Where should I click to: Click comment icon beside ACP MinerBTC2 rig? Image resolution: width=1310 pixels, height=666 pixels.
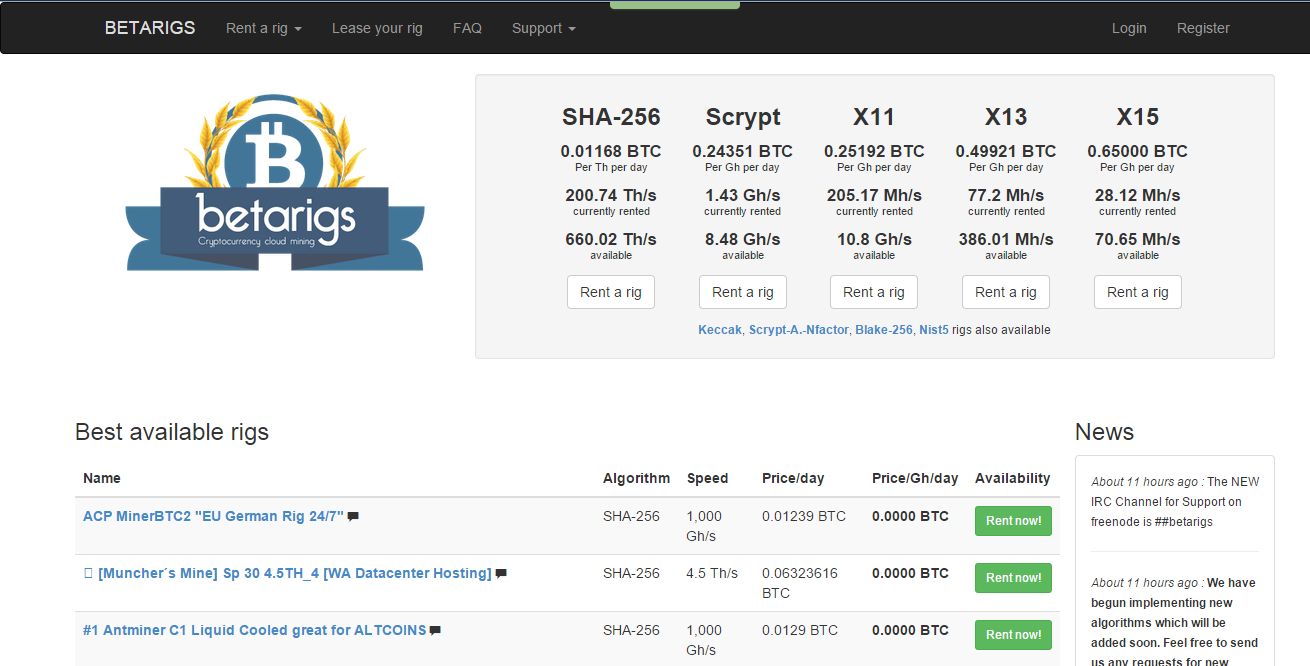pos(353,517)
